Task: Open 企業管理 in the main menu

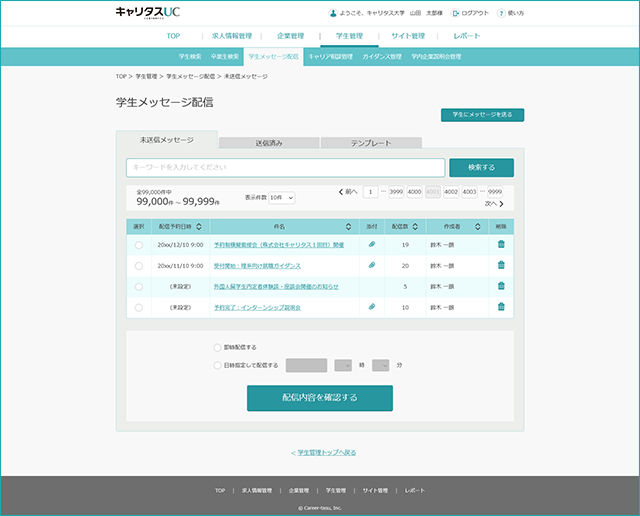Action: click(x=291, y=36)
